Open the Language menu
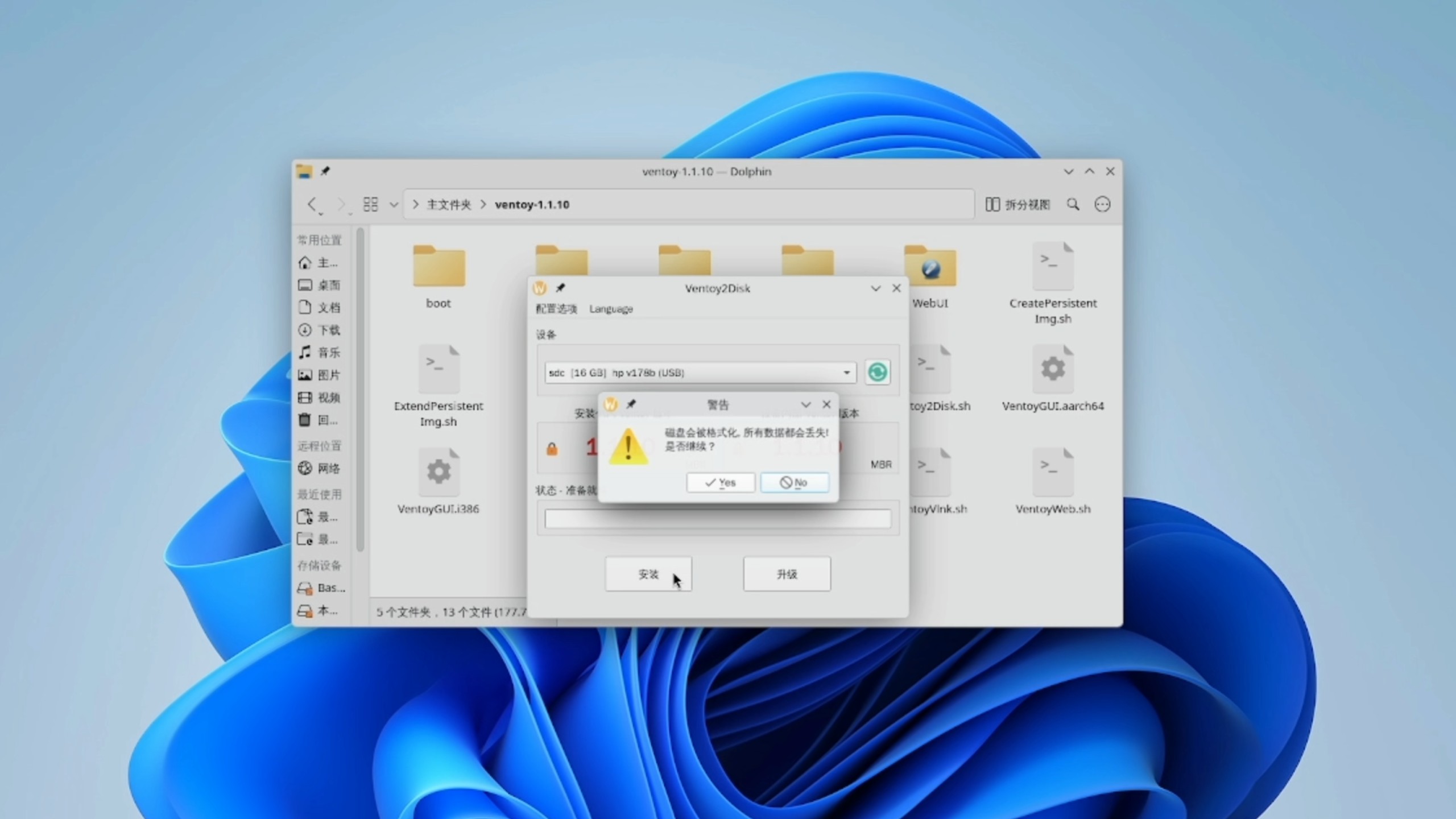Viewport: 1456px width, 819px height. pyautogui.click(x=611, y=309)
